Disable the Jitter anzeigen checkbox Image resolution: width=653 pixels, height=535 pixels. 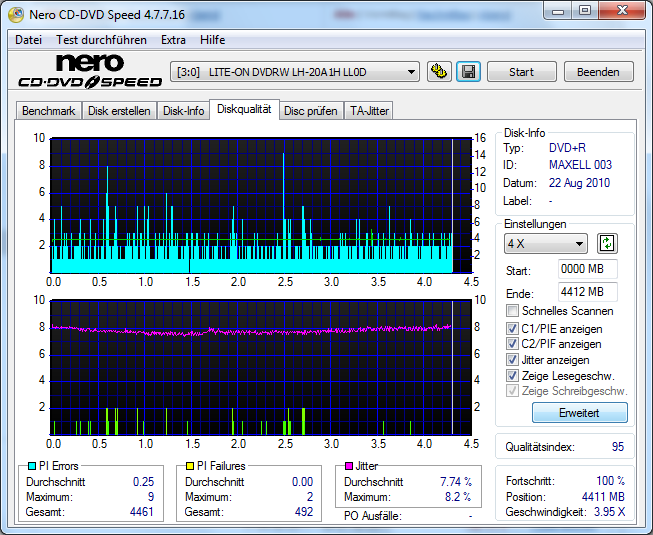click(x=513, y=360)
